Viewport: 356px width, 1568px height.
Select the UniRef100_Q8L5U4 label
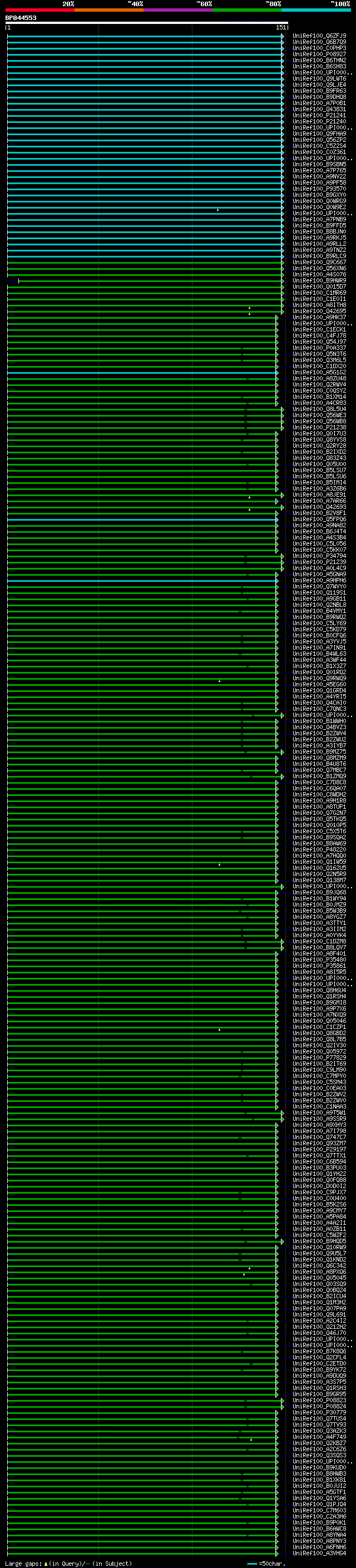(x=319, y=409)
